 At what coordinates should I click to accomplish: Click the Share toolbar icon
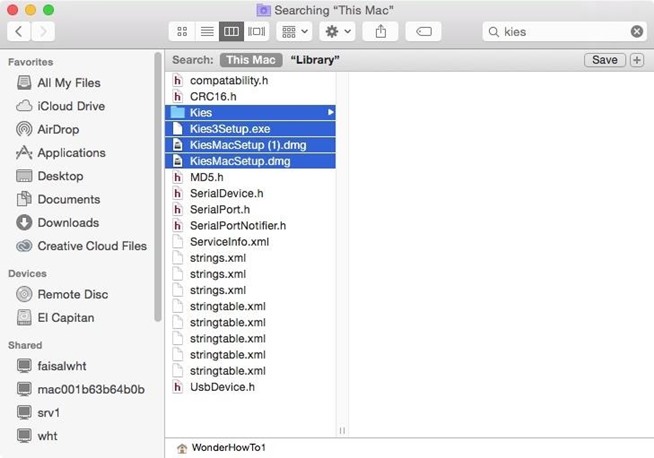pos(380,32)
